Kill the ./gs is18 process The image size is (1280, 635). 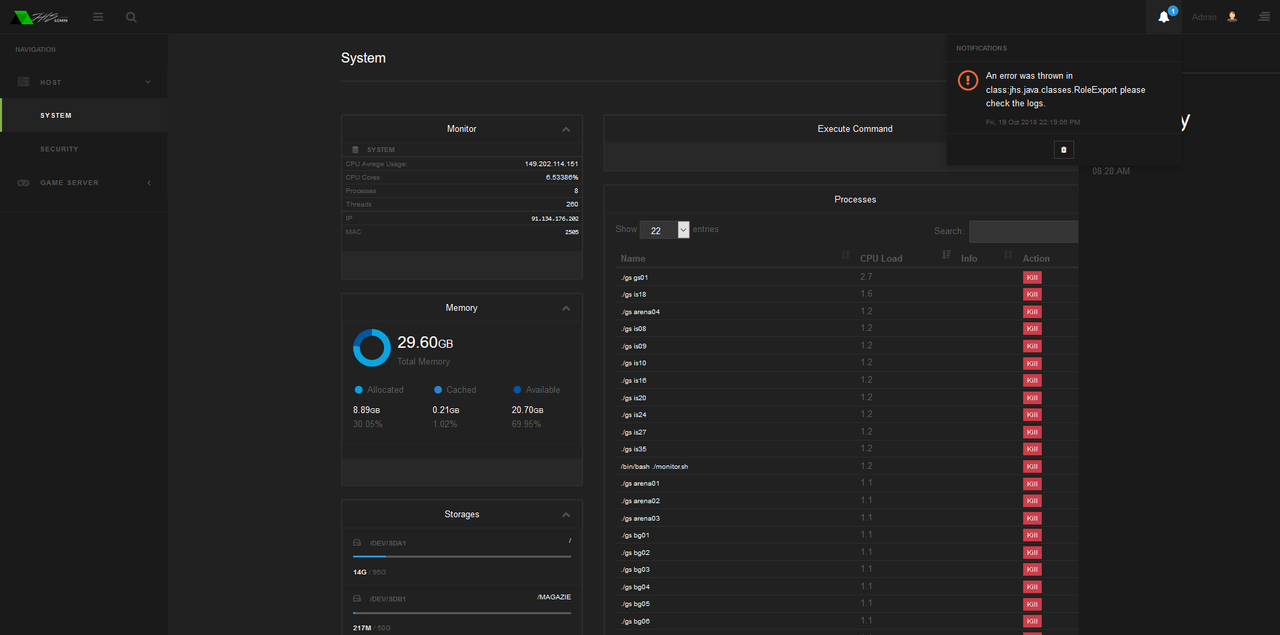[x=1032, y=294]
